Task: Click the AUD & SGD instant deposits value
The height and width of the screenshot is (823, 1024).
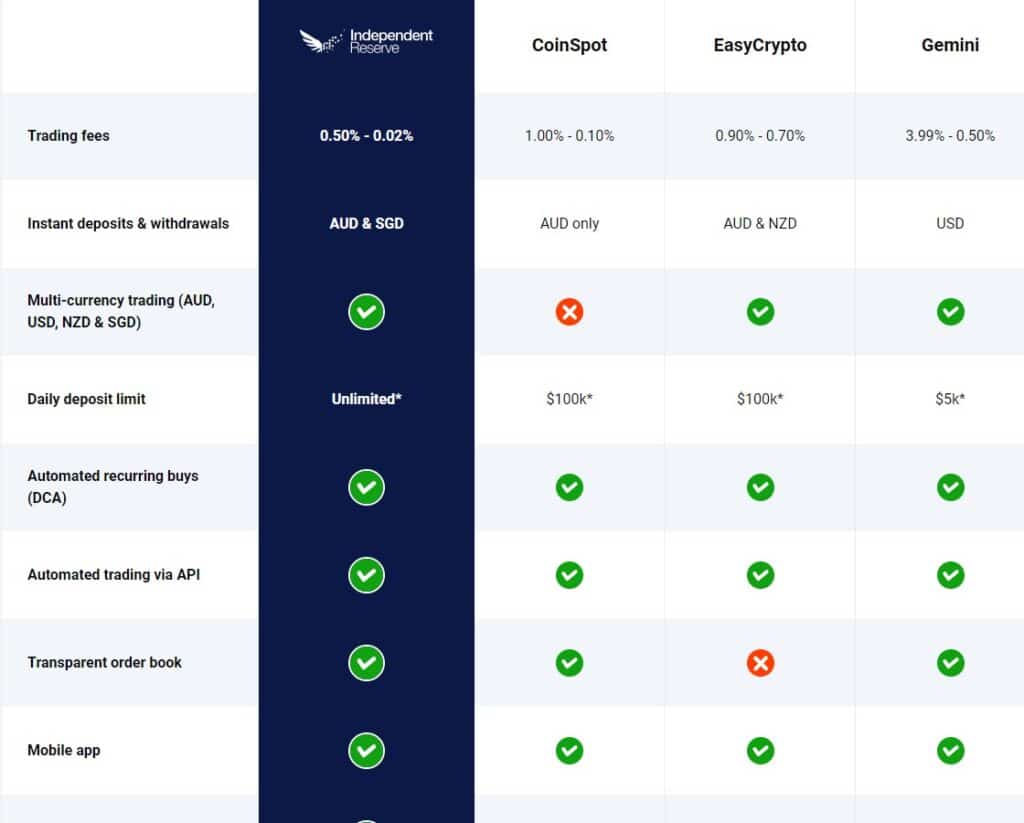Action: 366,223
